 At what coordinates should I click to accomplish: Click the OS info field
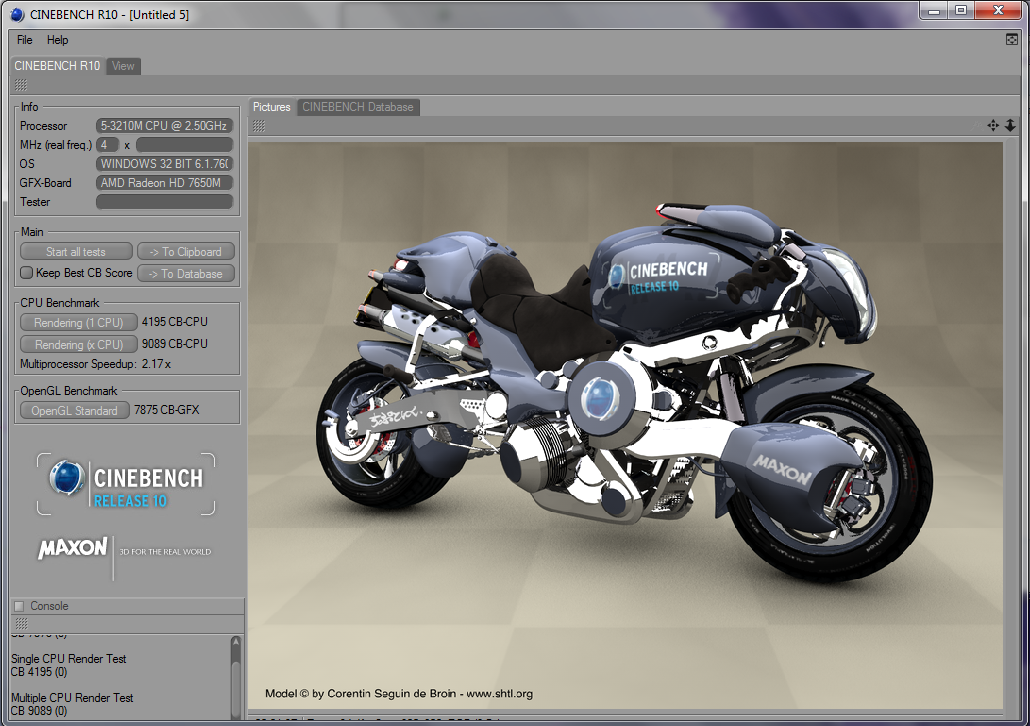tap(164, 164)
